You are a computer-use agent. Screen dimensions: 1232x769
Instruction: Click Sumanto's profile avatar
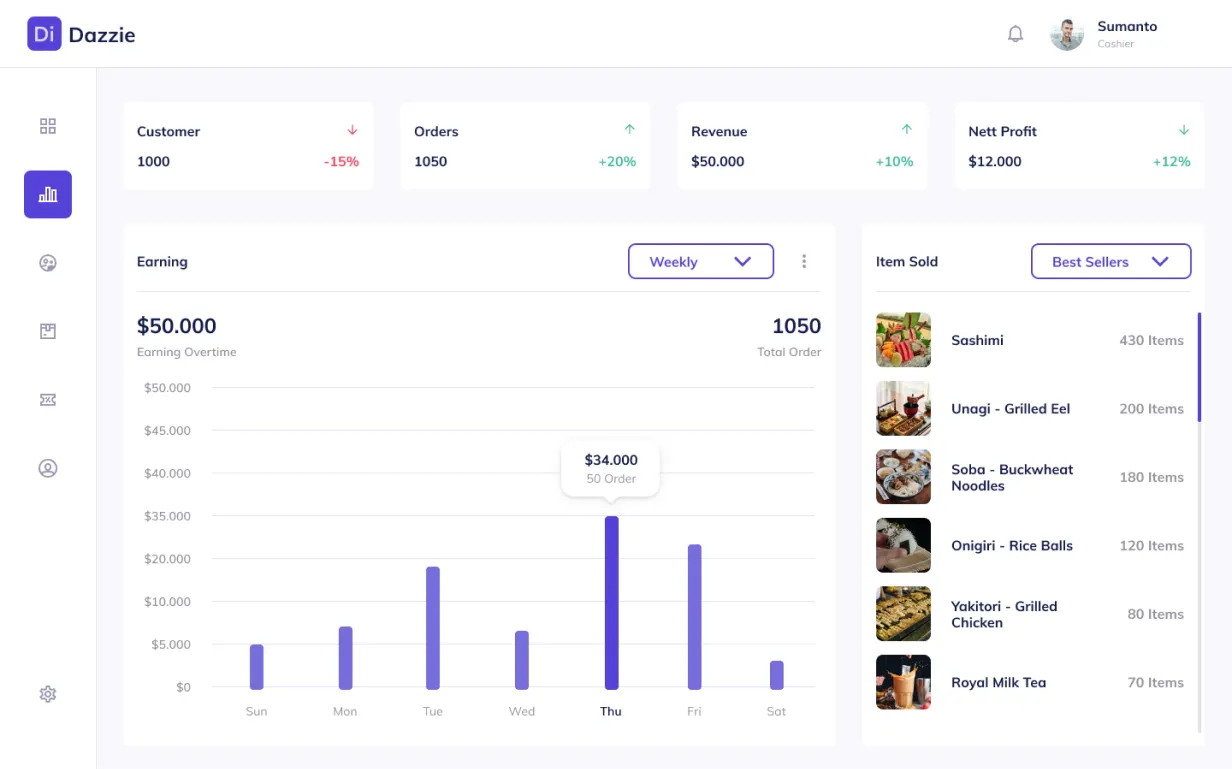(x=1067, y=34)
